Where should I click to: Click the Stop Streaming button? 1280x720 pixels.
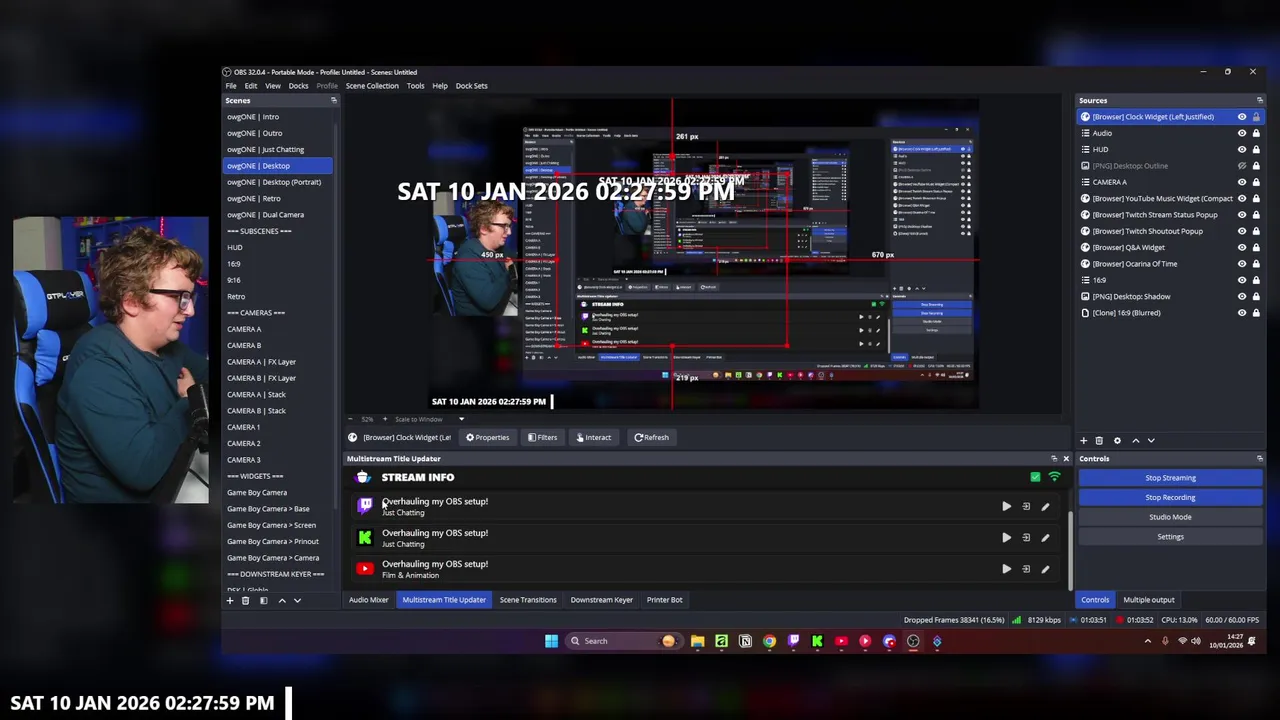click(1170, 478)
